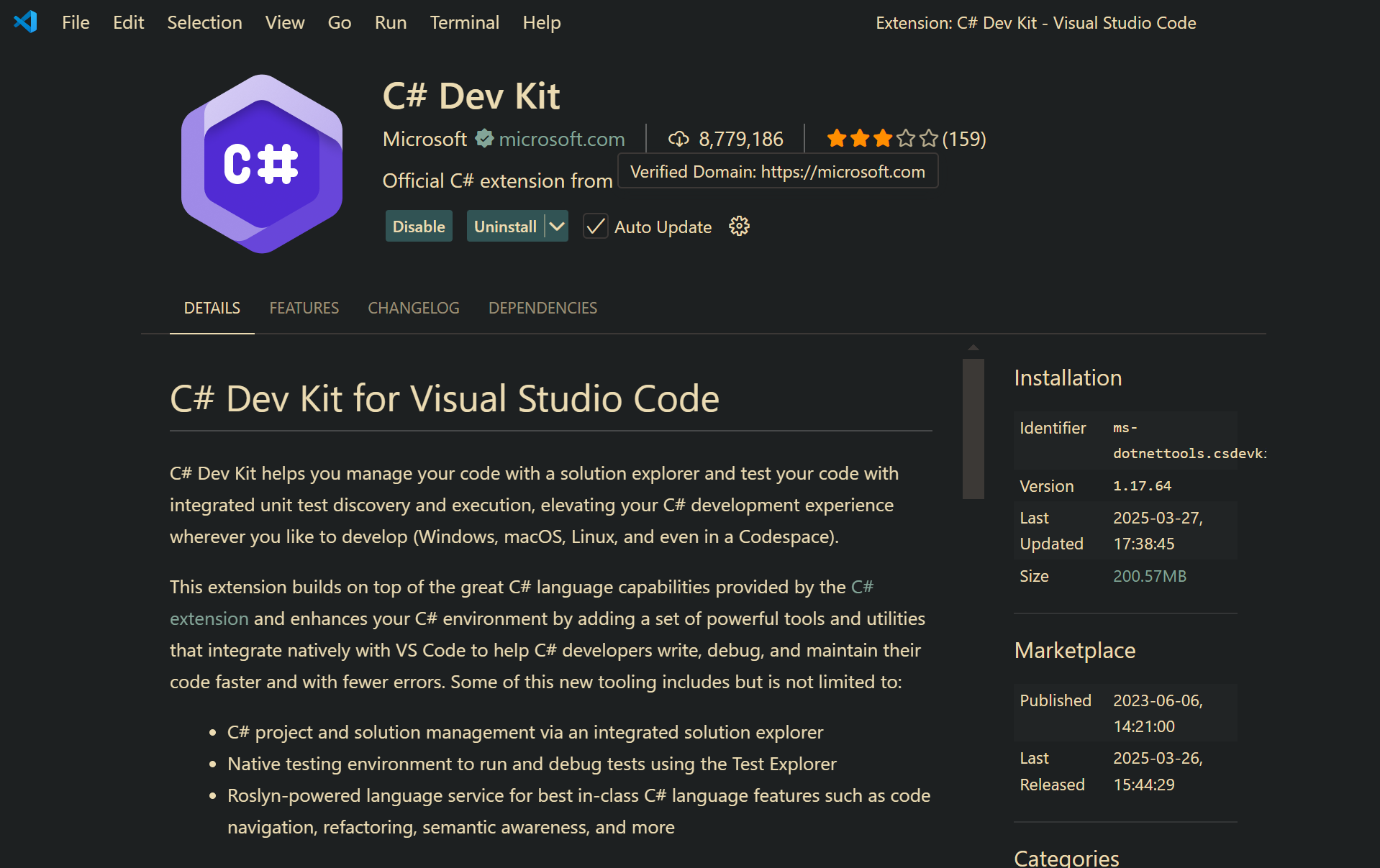Open the Help menu
The width and height of the screenshot is (1380, 868).
(x=542, y=22)
